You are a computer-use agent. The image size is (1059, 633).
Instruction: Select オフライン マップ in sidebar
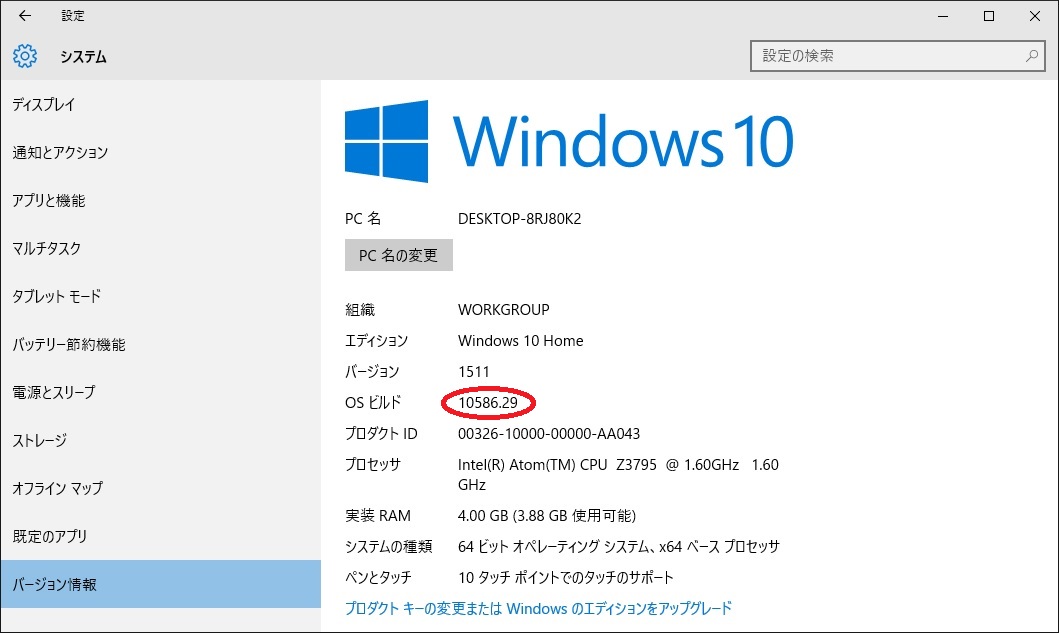pyautogui.click(x=57, y=489)
